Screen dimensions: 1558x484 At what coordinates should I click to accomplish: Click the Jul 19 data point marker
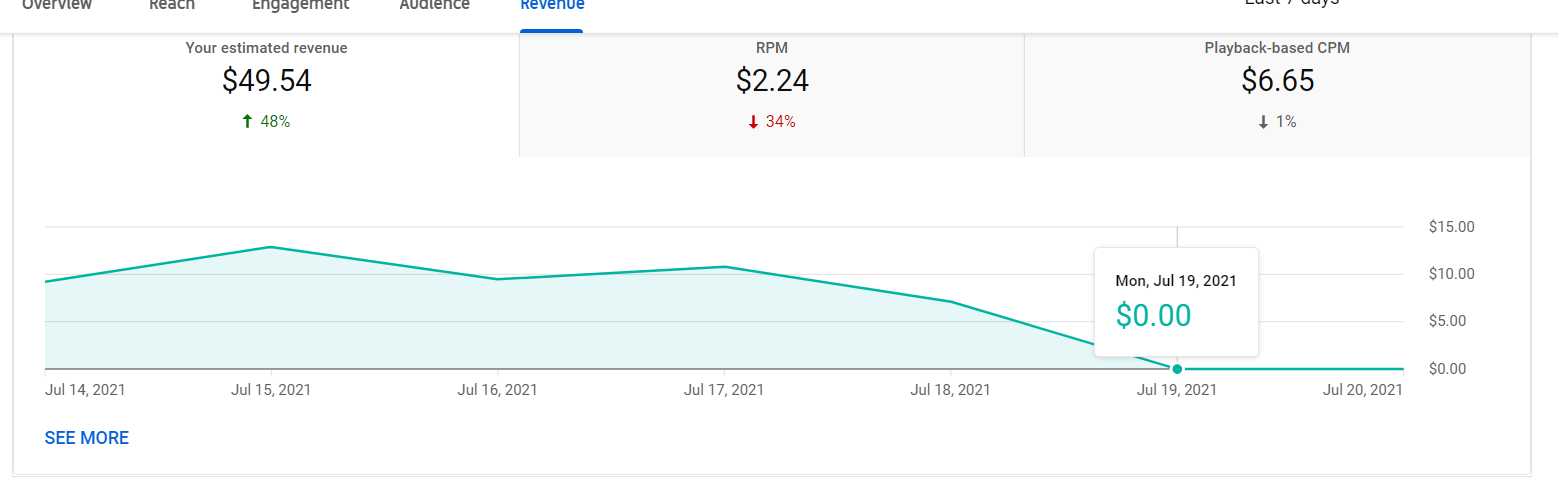coord(1177,369)
